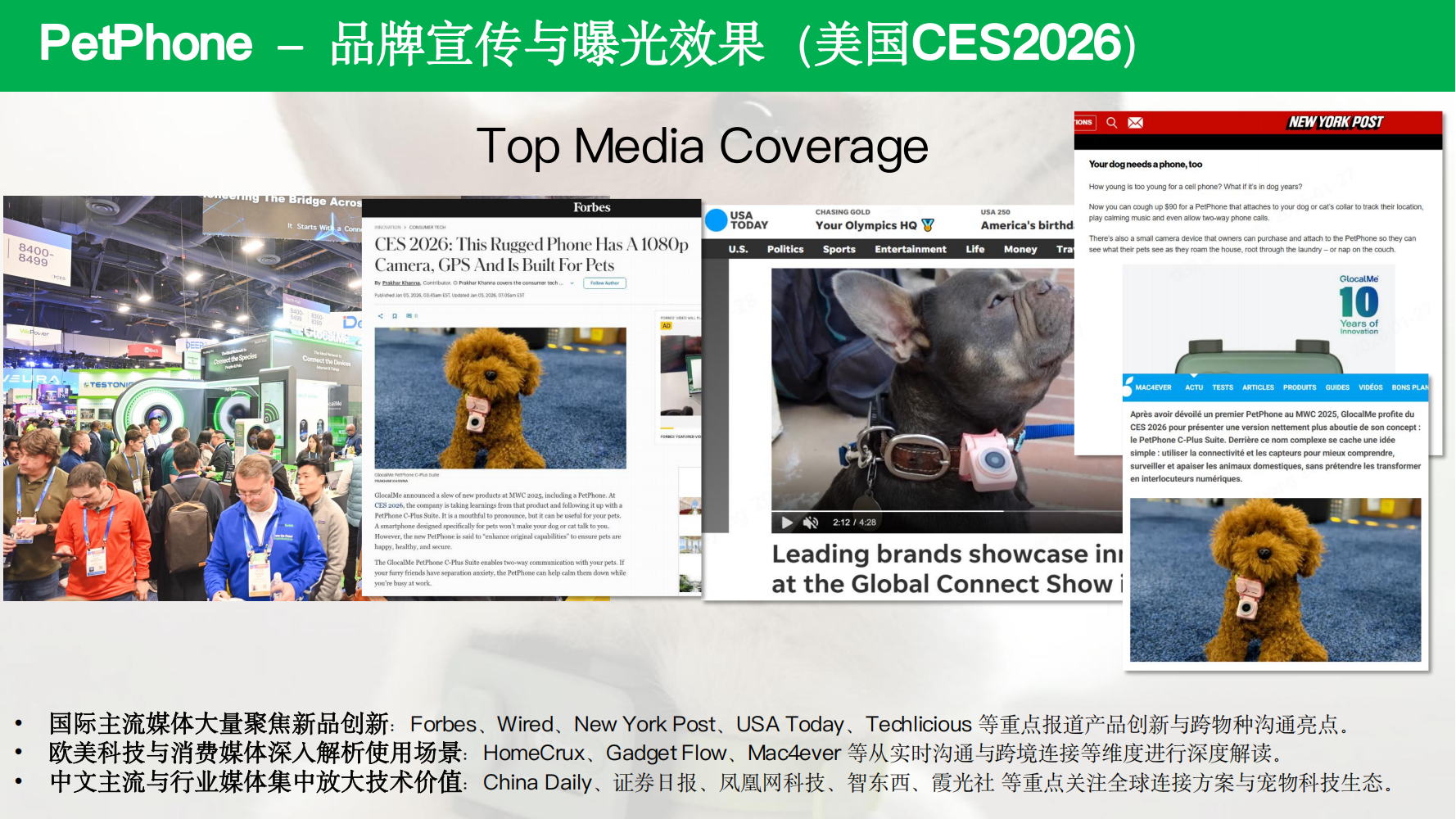The width and height of the screenshot is (1456, 819).
Task: Click the video progress bar in USA Today
Action: [947, 510]
